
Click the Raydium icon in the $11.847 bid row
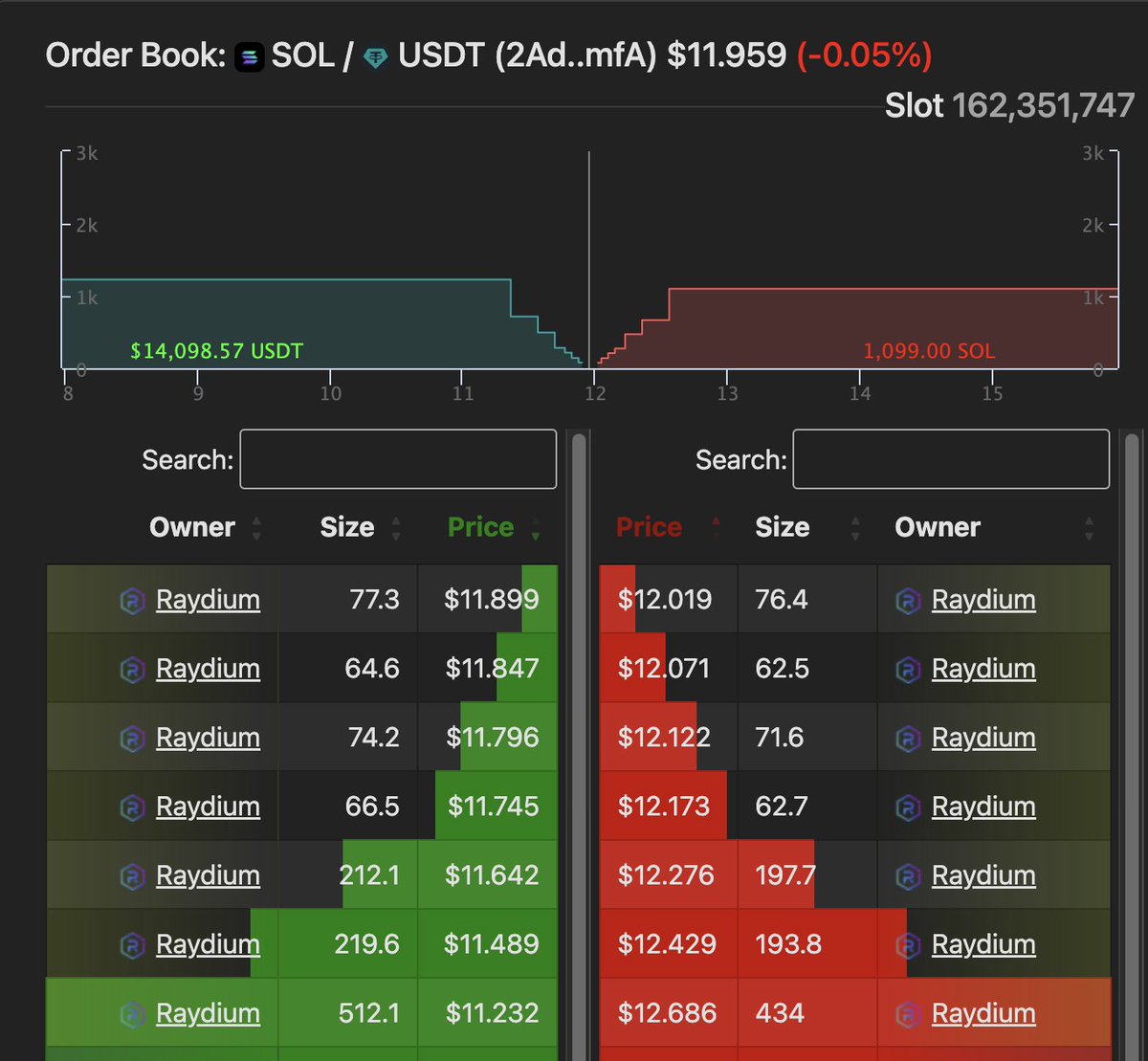click(132, 670)
